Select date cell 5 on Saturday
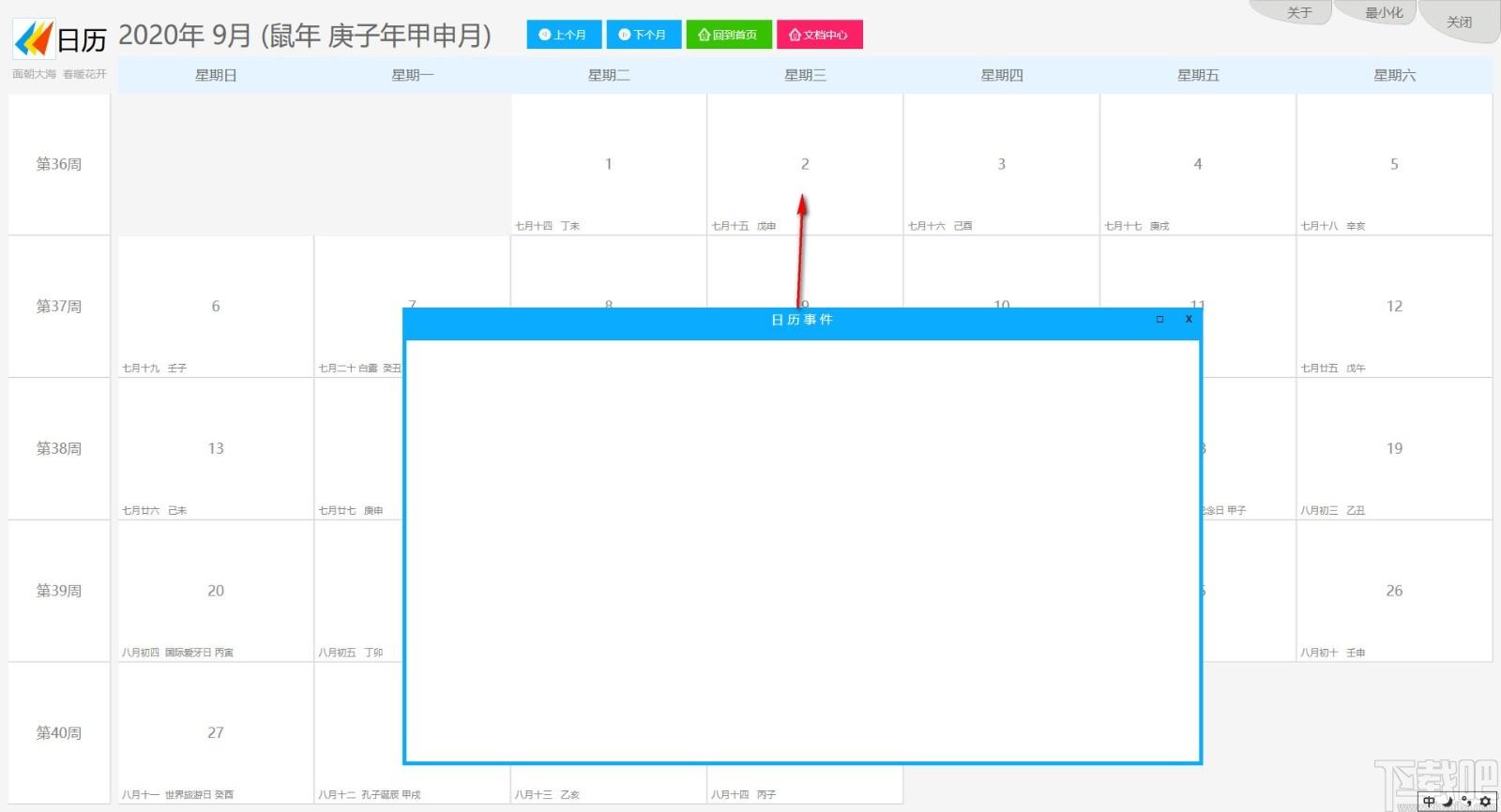This screenshot has width=1501, height=812. 1394,164
